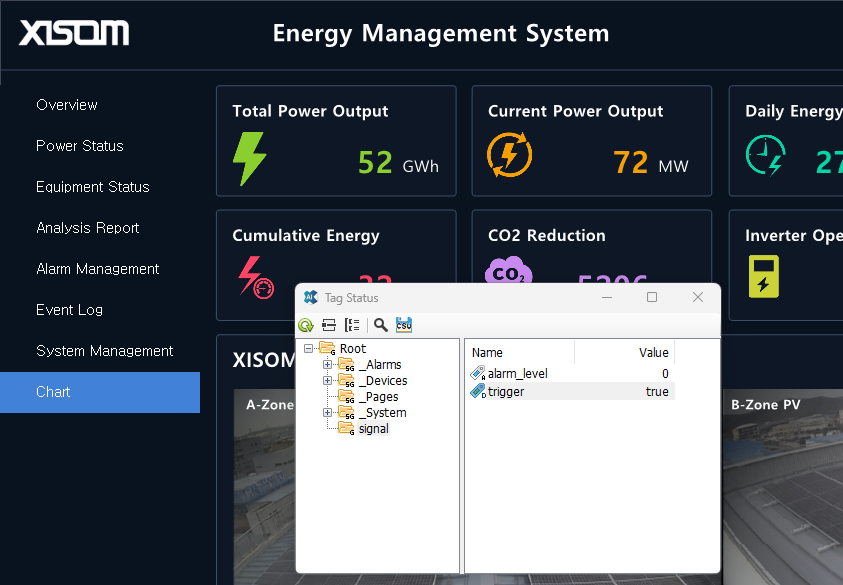The height and width of the screenshot is (585, 843).
Task: Select the Chart sidebar item
Action: tap(100, 392)
